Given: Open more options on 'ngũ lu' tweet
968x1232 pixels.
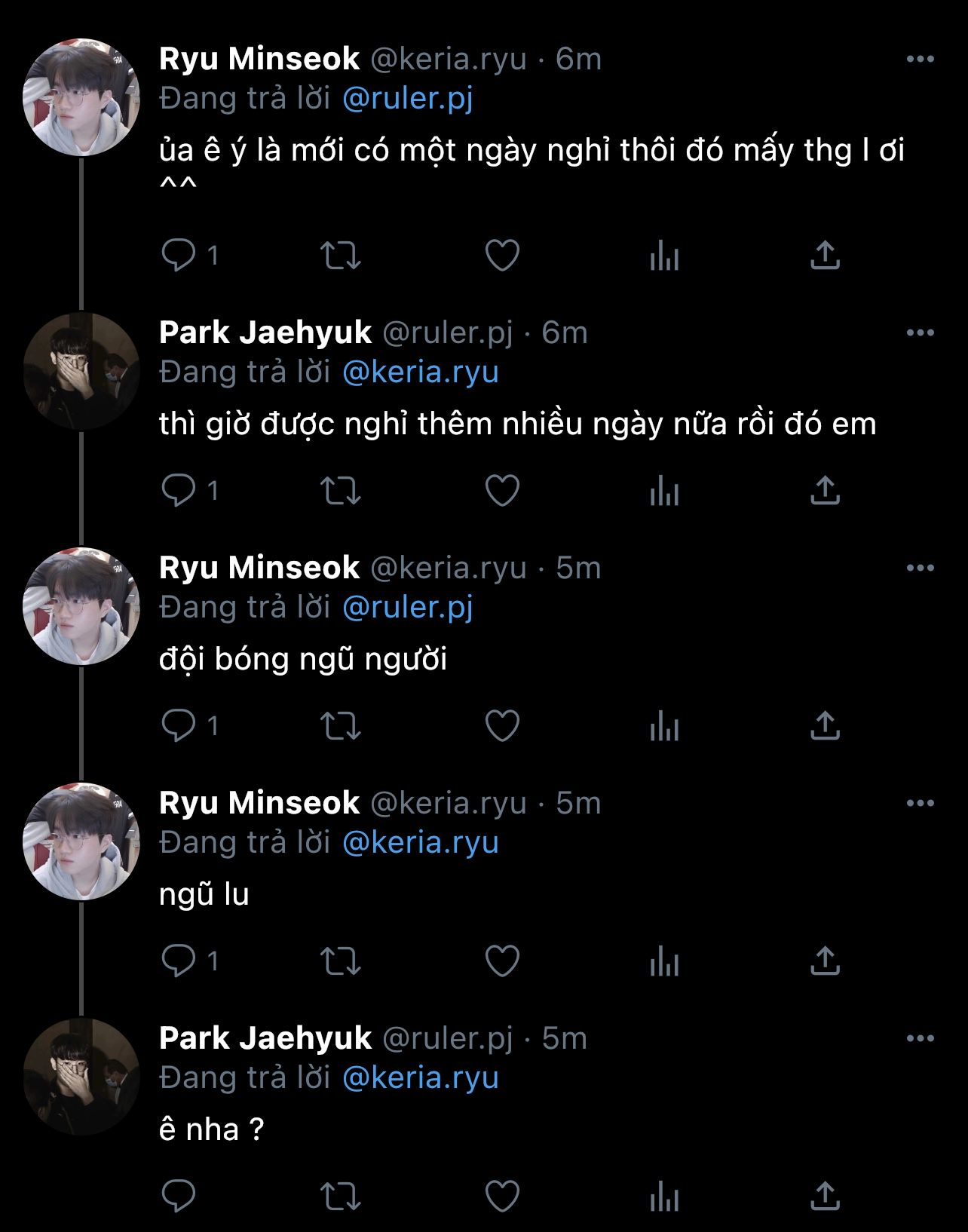Looking at the screenshot, I should click(920, 804).
